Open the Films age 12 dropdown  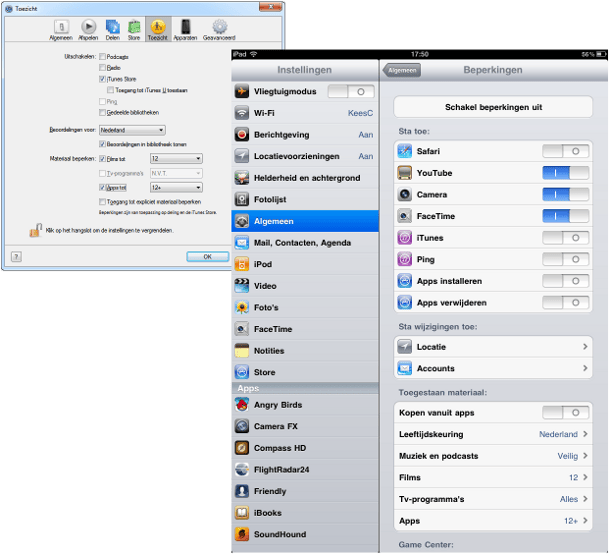(176, 158)
